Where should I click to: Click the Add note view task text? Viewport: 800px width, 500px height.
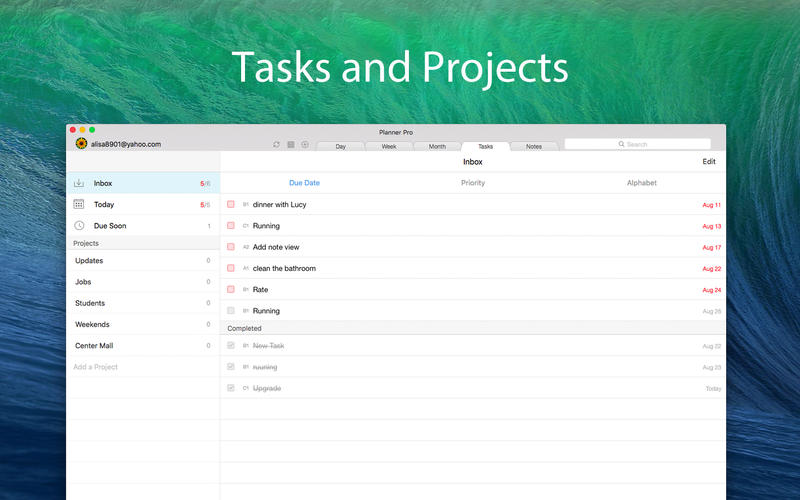276,247
